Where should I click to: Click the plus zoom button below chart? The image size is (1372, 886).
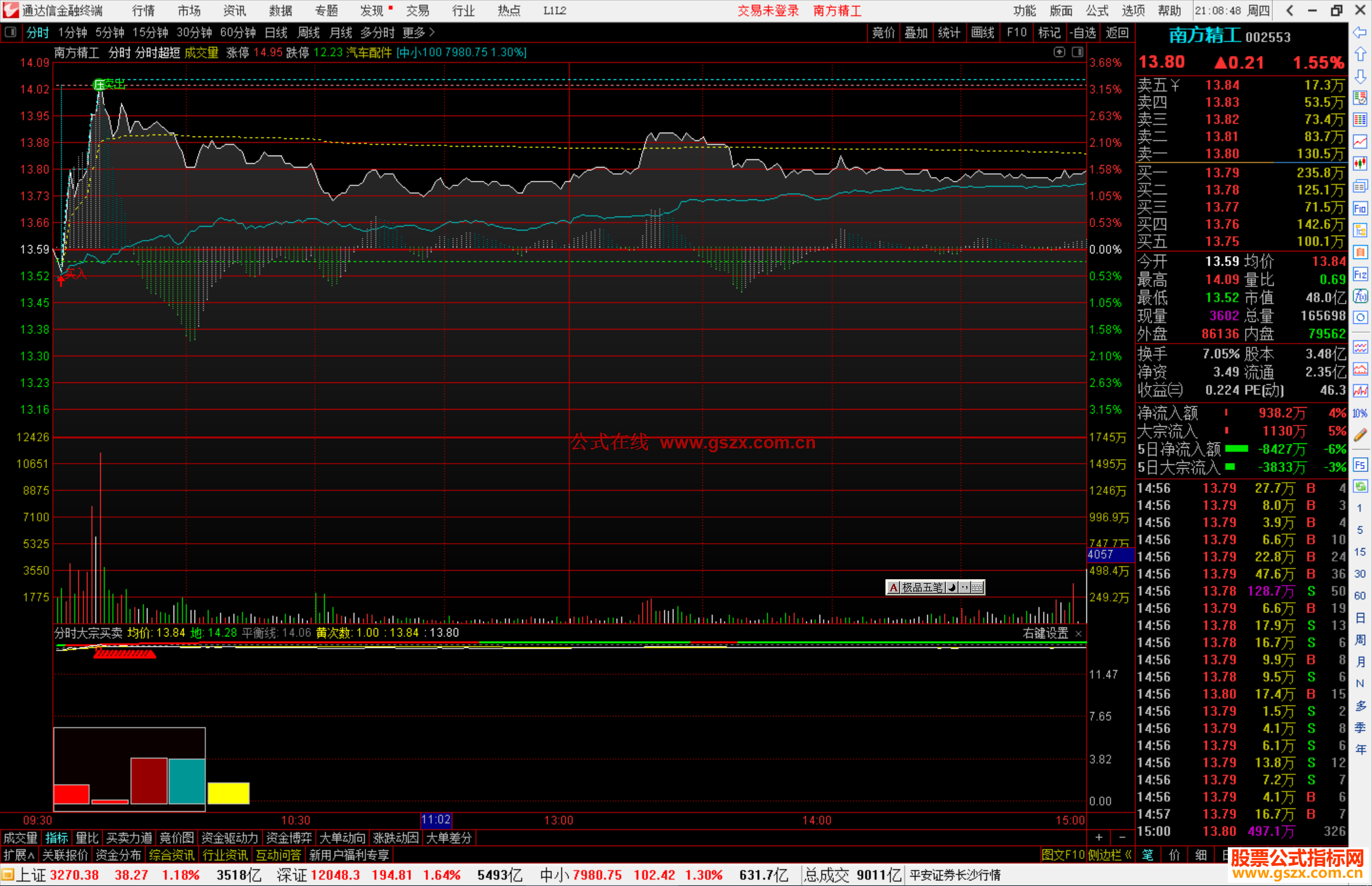[x=1099, y=838]
